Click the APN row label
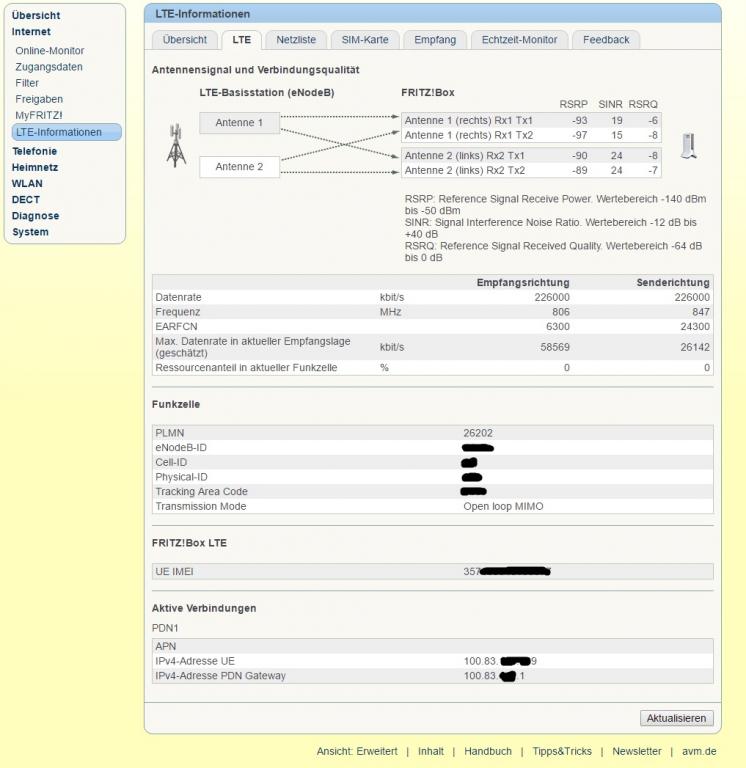This screenshot has height=768, width=746. 166,647
